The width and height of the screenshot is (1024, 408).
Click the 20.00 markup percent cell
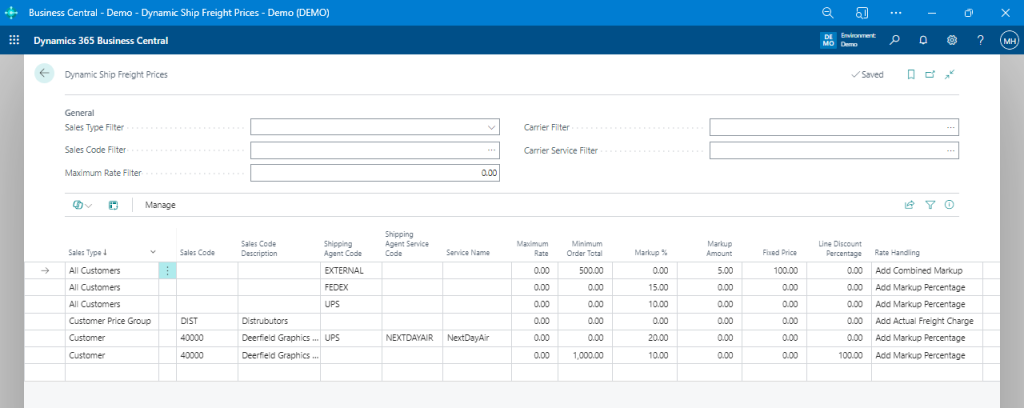pos(644,338)
